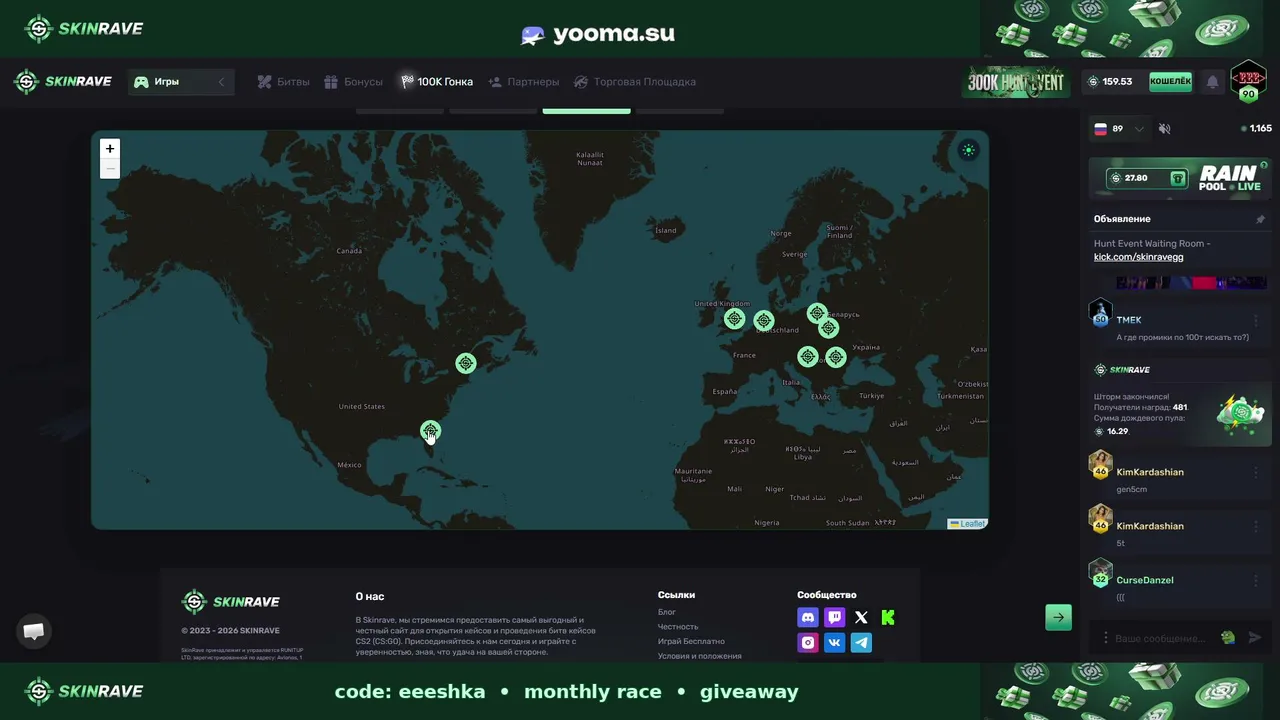This screenshot has width=1280, height=720.
Task: Click the rain pool tip icon
Action: click(x=1178, y=178)
